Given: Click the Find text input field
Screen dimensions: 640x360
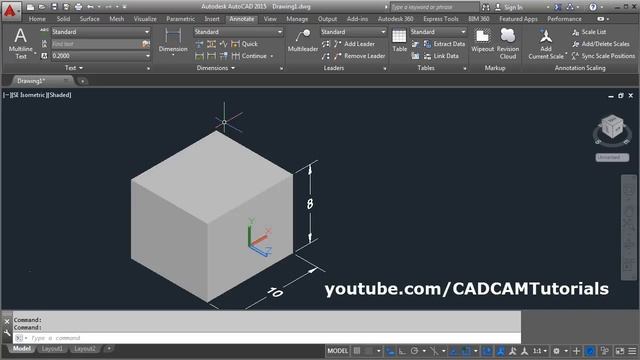Looking at the screenshot, I should 96,44.
